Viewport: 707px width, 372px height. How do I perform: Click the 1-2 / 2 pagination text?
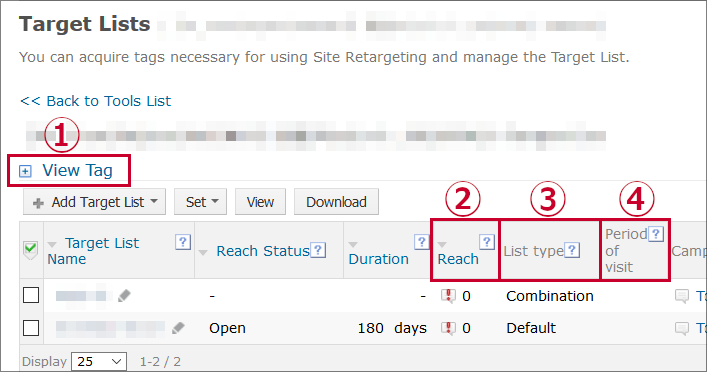click(160, 361)
